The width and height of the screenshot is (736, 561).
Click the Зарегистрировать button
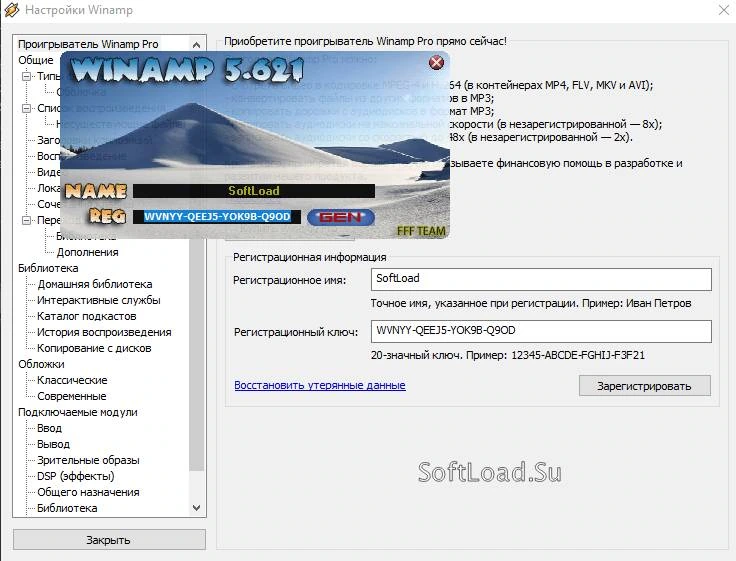point(644,386)
